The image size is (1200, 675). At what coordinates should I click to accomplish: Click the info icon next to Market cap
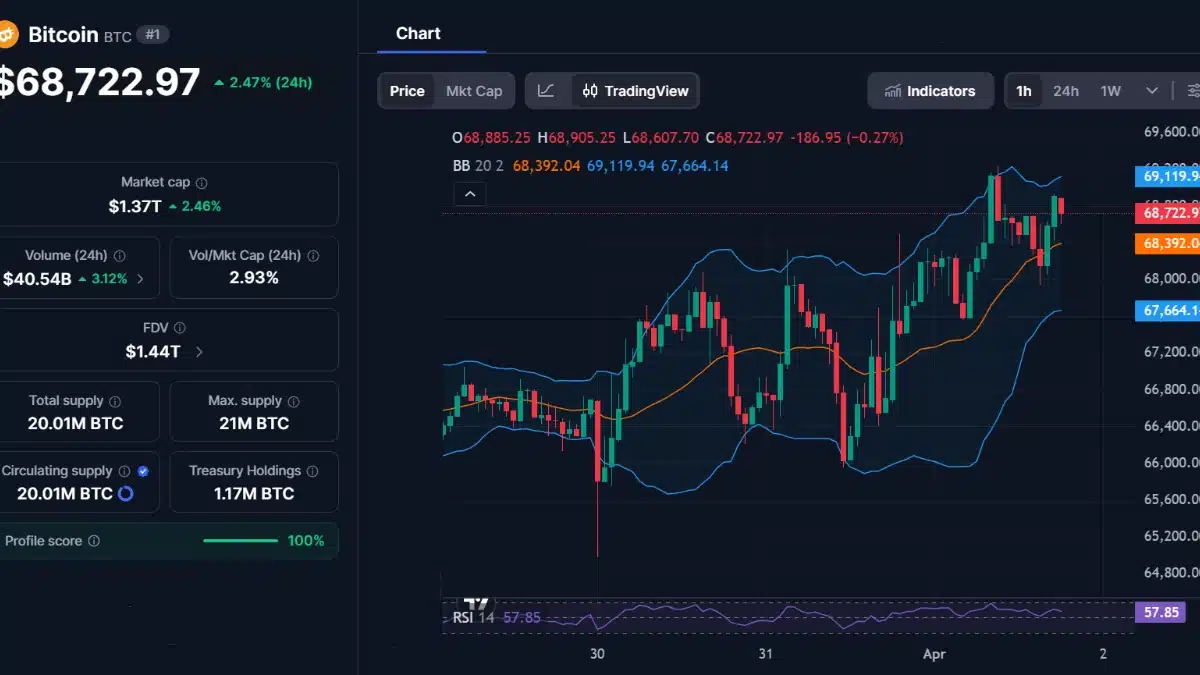(x=200, y=182)
